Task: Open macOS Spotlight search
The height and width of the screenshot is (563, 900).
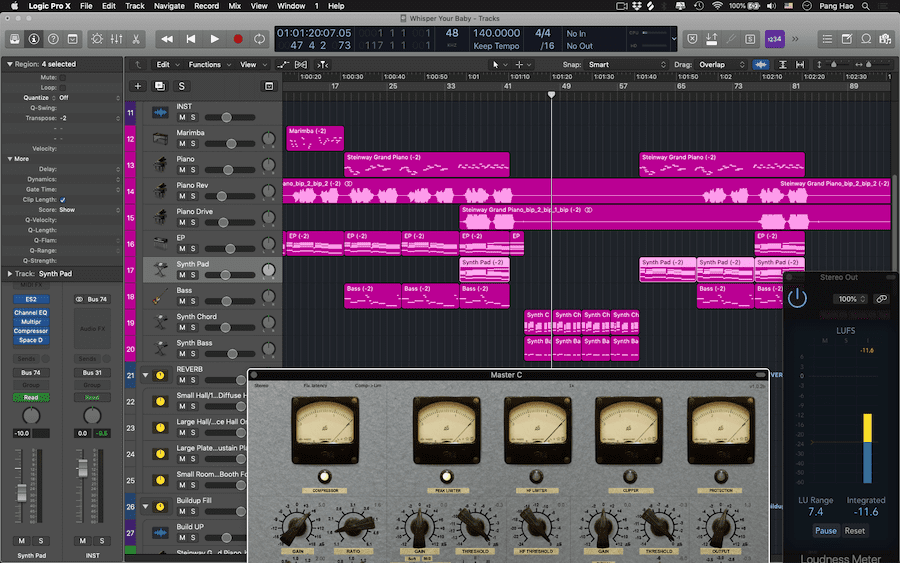Action: [866, 6]
